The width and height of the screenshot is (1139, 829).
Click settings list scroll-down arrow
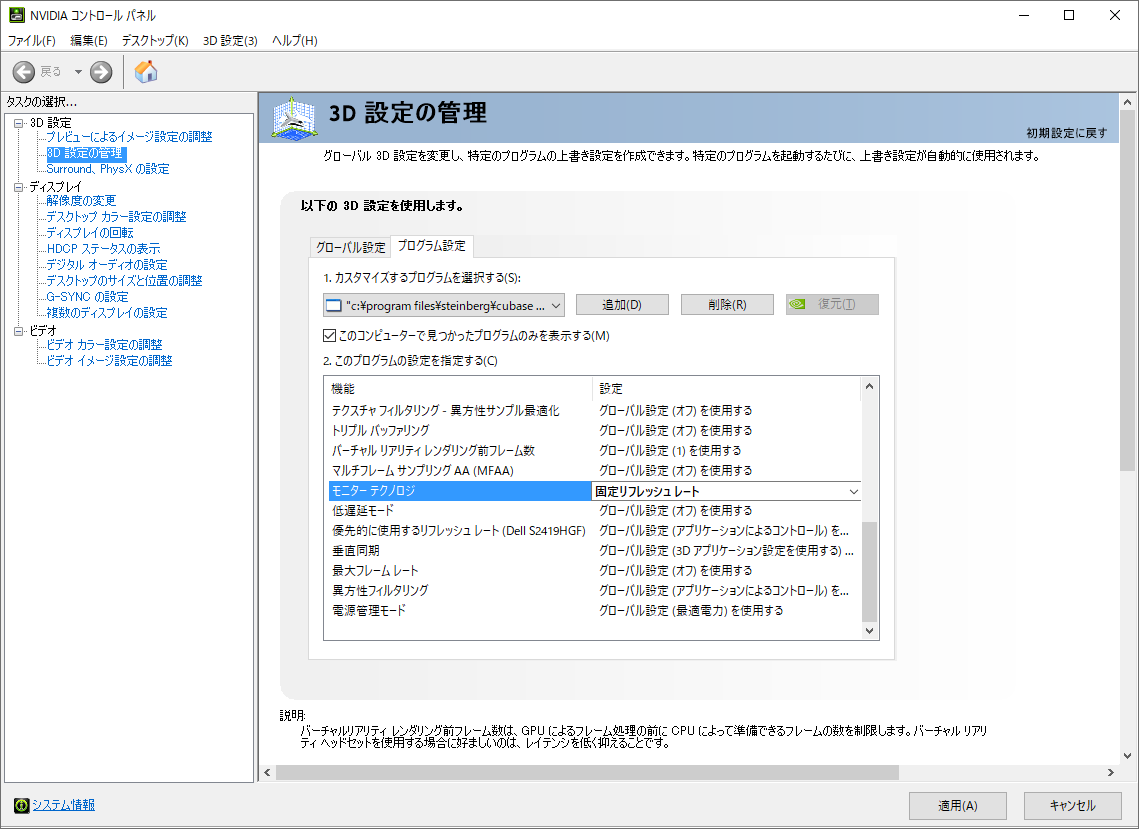tap(870, 631)
